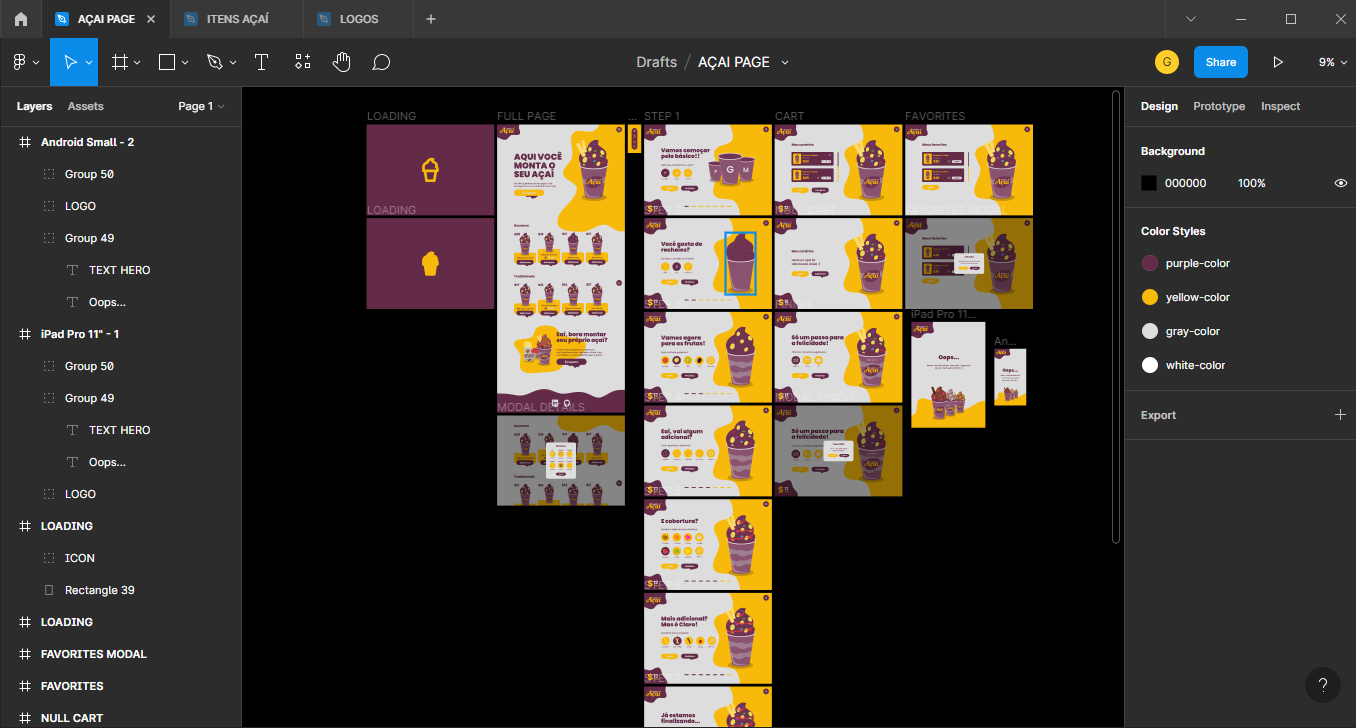The width and height of the screenshot is (1356, 728).
Task: Open the title bar tab list chevron
Action: (x=1190, y=19)
